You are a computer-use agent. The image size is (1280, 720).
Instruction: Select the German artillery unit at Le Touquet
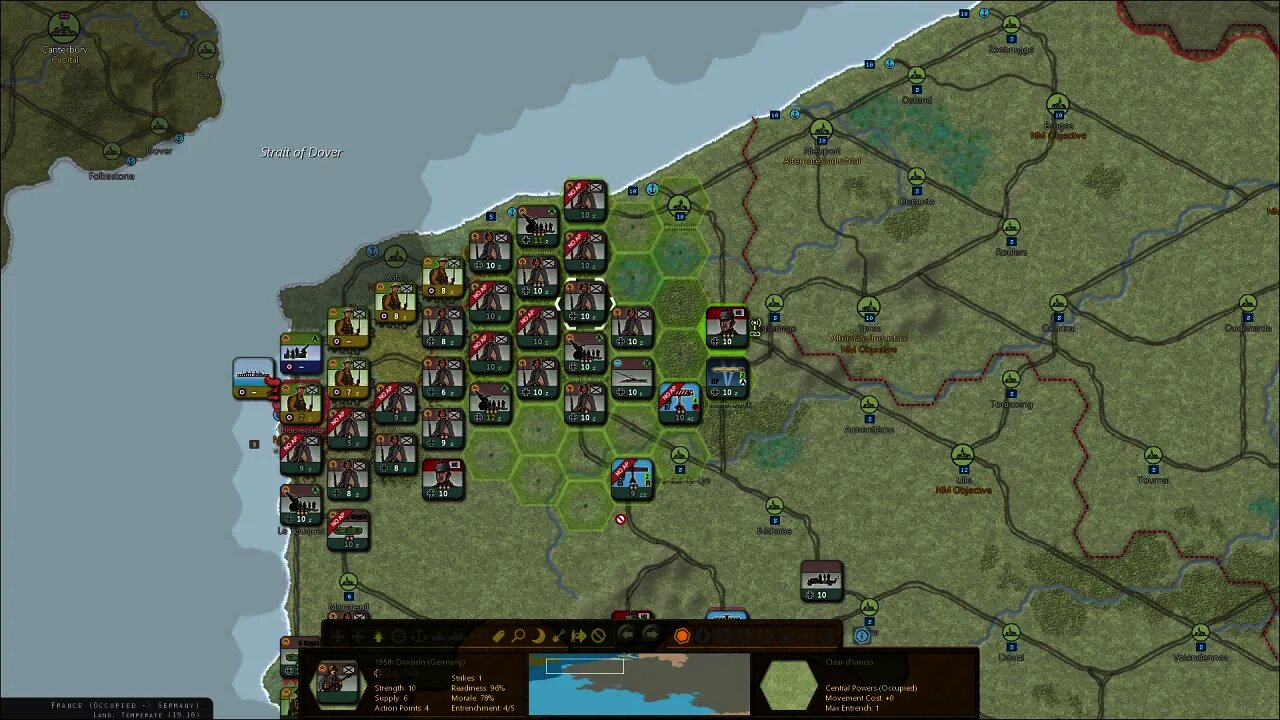click(300, 505)
